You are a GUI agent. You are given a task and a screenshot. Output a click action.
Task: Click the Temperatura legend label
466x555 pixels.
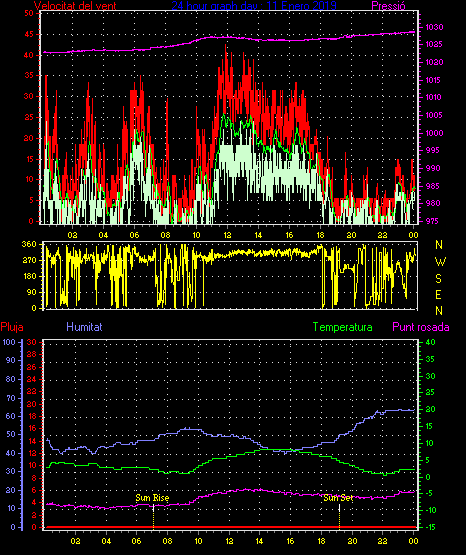tap(343, 327)
